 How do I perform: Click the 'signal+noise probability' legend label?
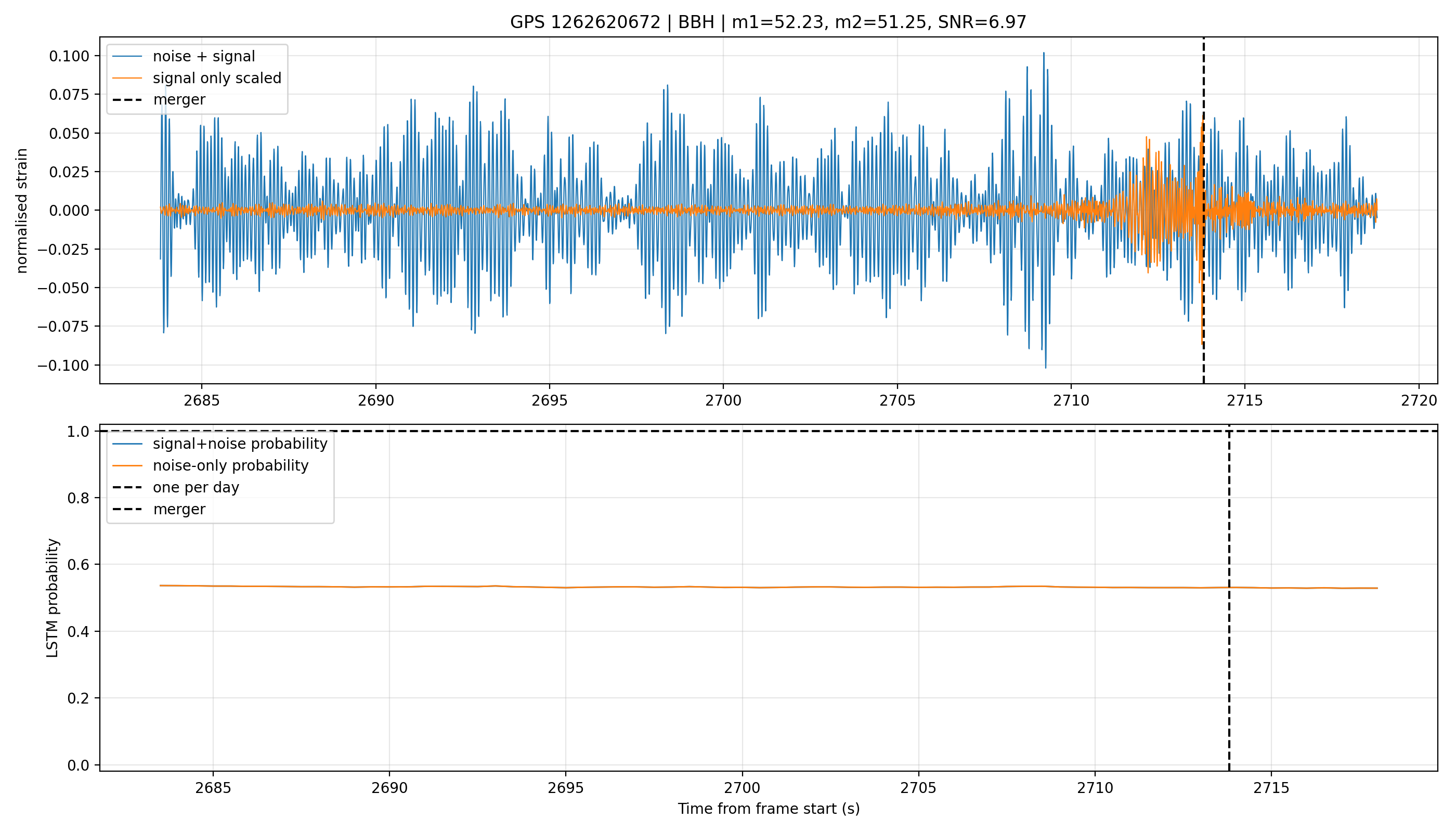click(x=240, y=444)
